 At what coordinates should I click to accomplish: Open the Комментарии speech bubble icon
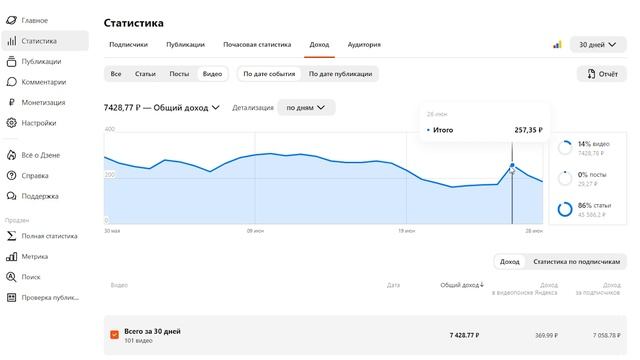click(x=11, y=82)
